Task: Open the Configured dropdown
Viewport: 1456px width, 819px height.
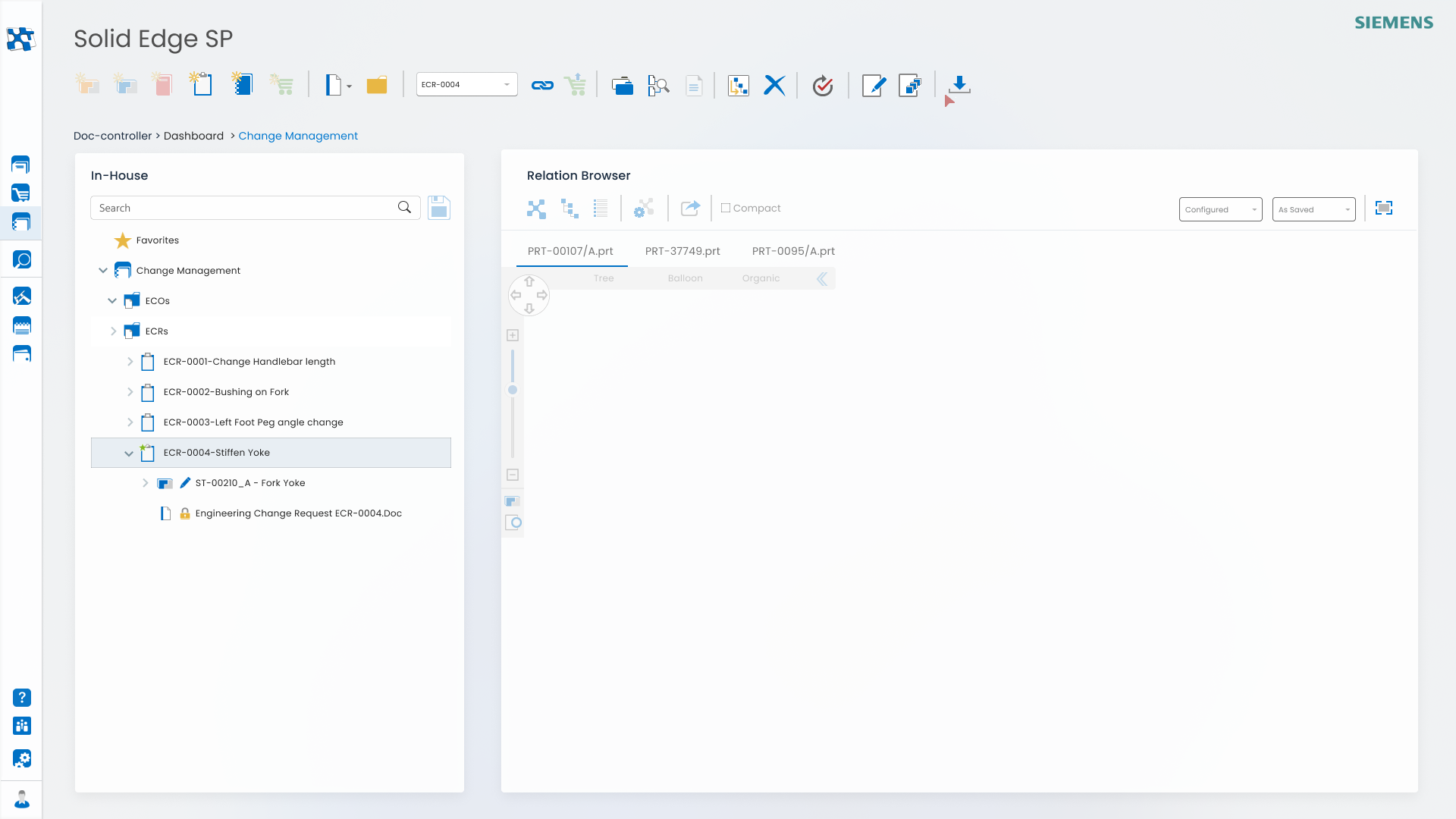Action: pyautogui.click(x=1220, y=209)
